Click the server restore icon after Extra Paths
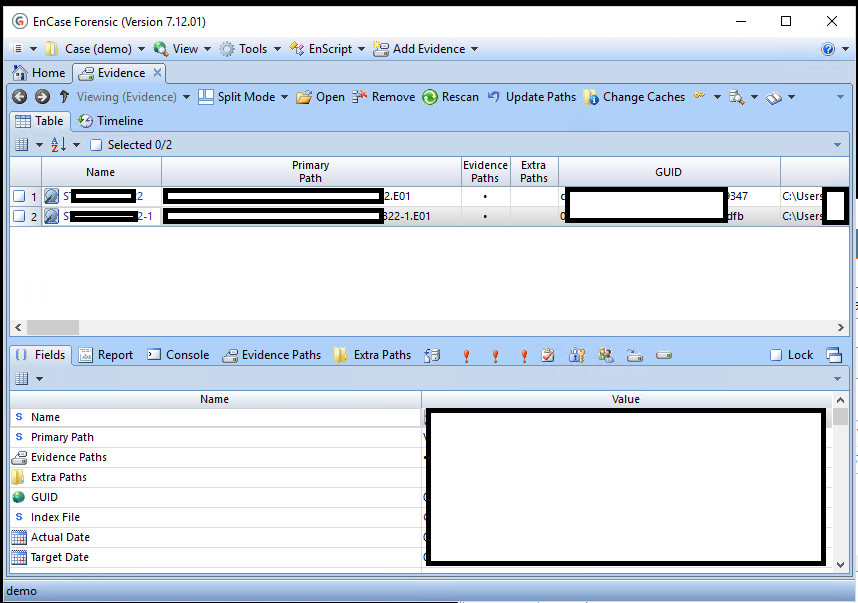Image resolution: width=858 pixels, height=603 pixels. point(432,356)
